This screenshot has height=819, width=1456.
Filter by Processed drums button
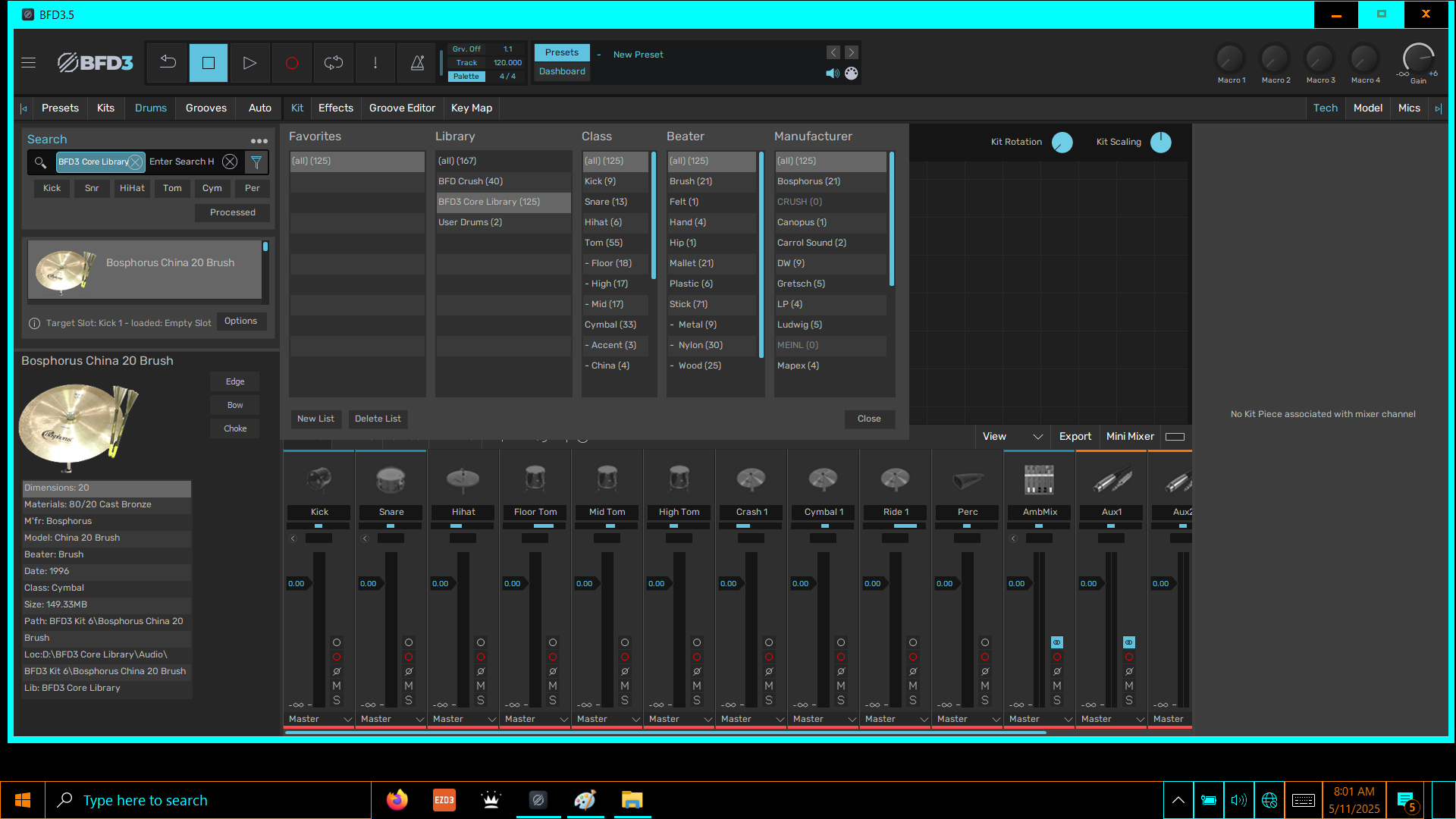tap(233, 213)
